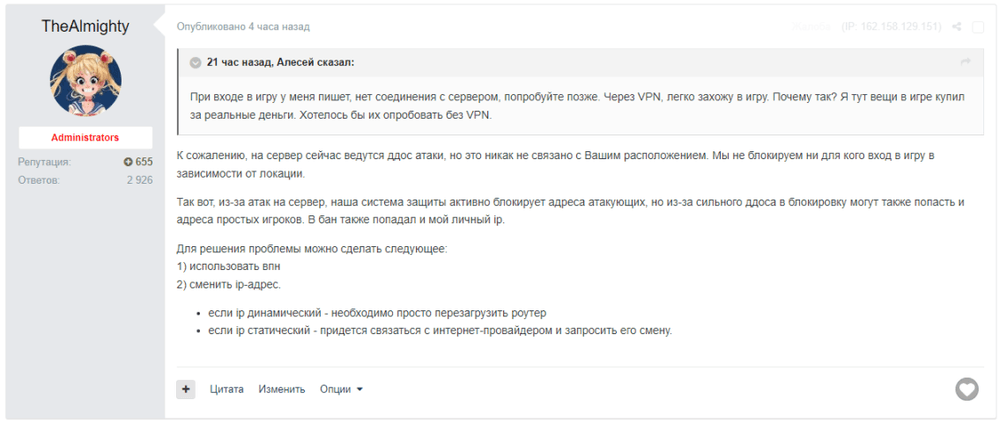Click Цитата to quote this post
The height and width of the screenshot is (422, 1000).
click(227, 389)
